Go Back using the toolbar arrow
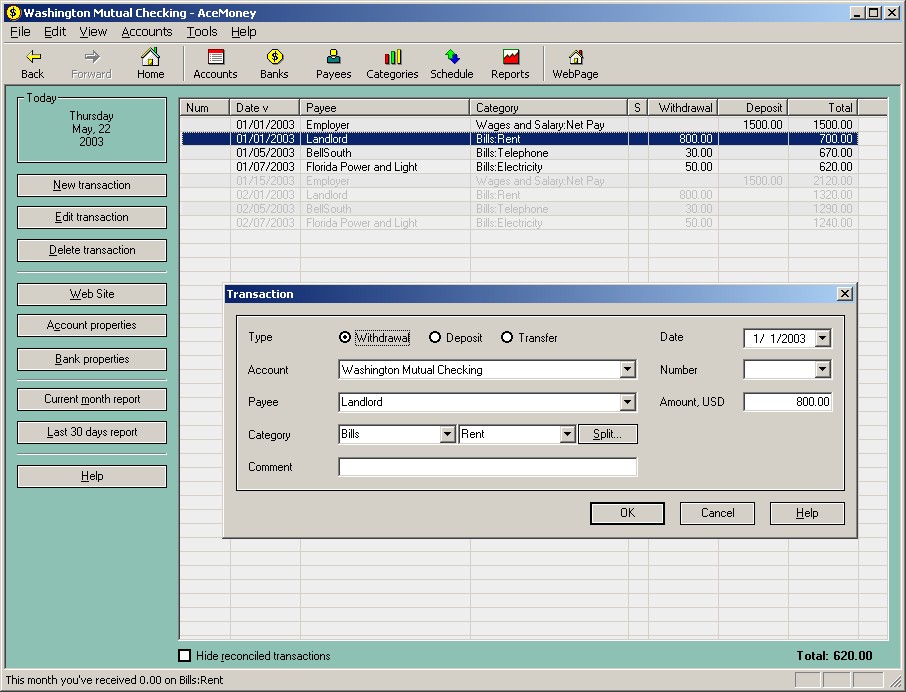Viewport: 906px width, 692px height. coord(33,64)
